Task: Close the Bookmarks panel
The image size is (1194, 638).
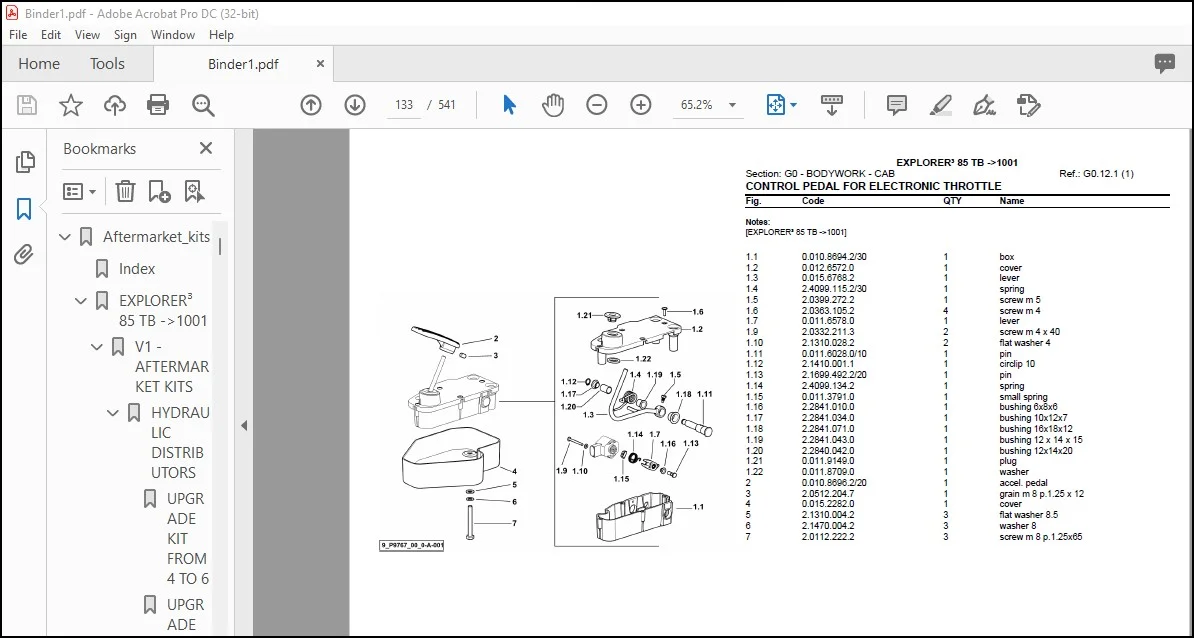Action: pyautogui.click(x=206, y=148)
